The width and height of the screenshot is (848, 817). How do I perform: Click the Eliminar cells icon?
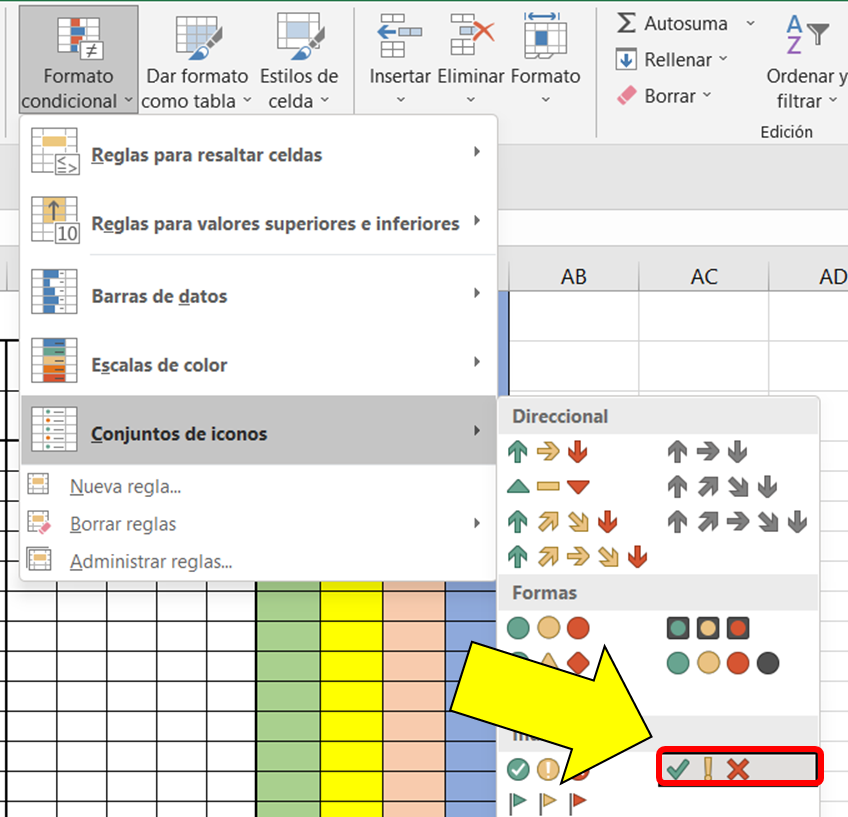471,36
